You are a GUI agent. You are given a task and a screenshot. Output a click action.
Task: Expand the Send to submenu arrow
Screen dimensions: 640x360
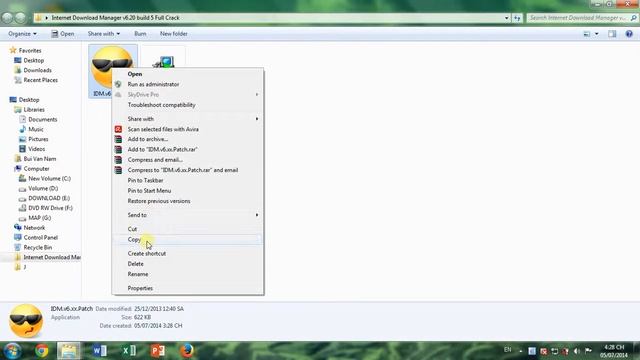pos(257,215)
